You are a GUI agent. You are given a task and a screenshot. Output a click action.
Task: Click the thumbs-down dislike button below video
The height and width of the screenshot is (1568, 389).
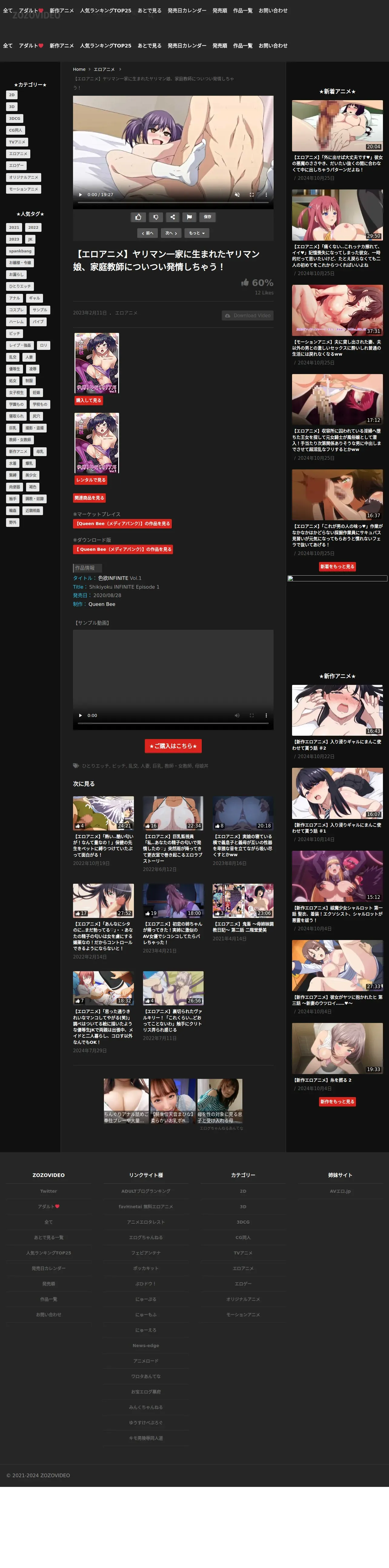click(155, 217)
